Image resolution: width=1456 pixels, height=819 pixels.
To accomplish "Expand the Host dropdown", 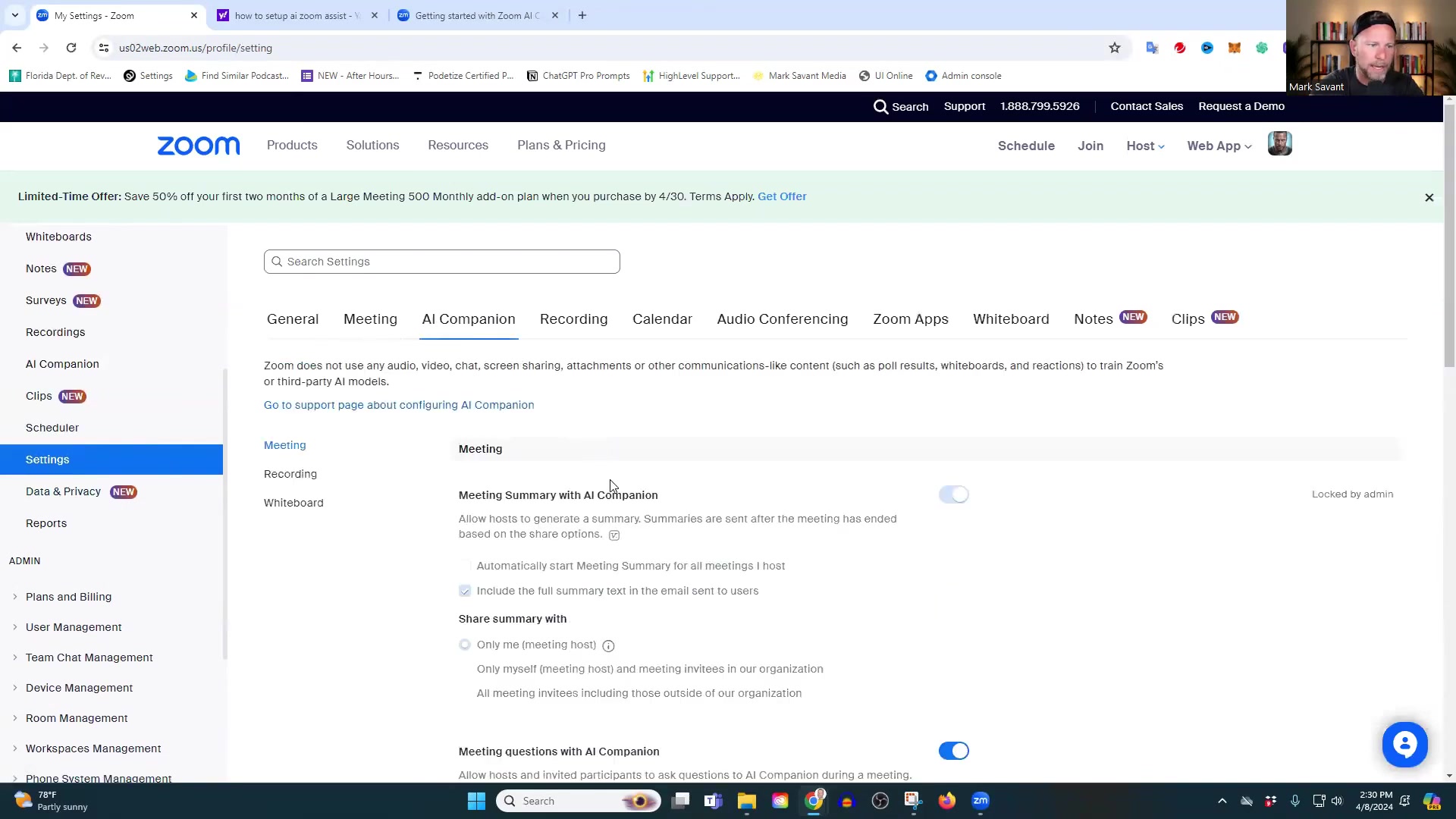I will pyautogui.click(x=1145, y=146).
